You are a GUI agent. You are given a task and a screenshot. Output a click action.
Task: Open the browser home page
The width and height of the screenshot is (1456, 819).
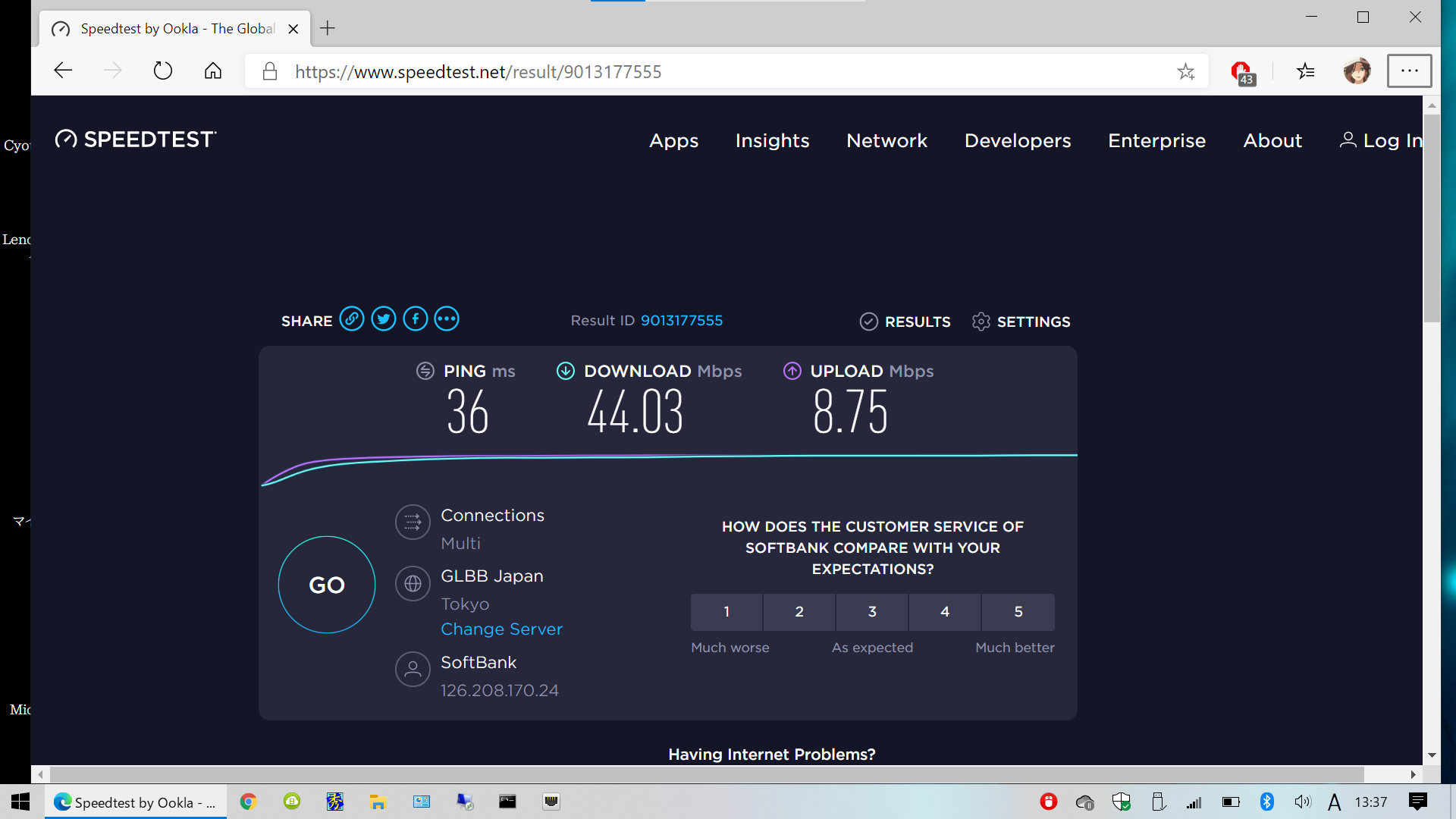tap(213, 71)
